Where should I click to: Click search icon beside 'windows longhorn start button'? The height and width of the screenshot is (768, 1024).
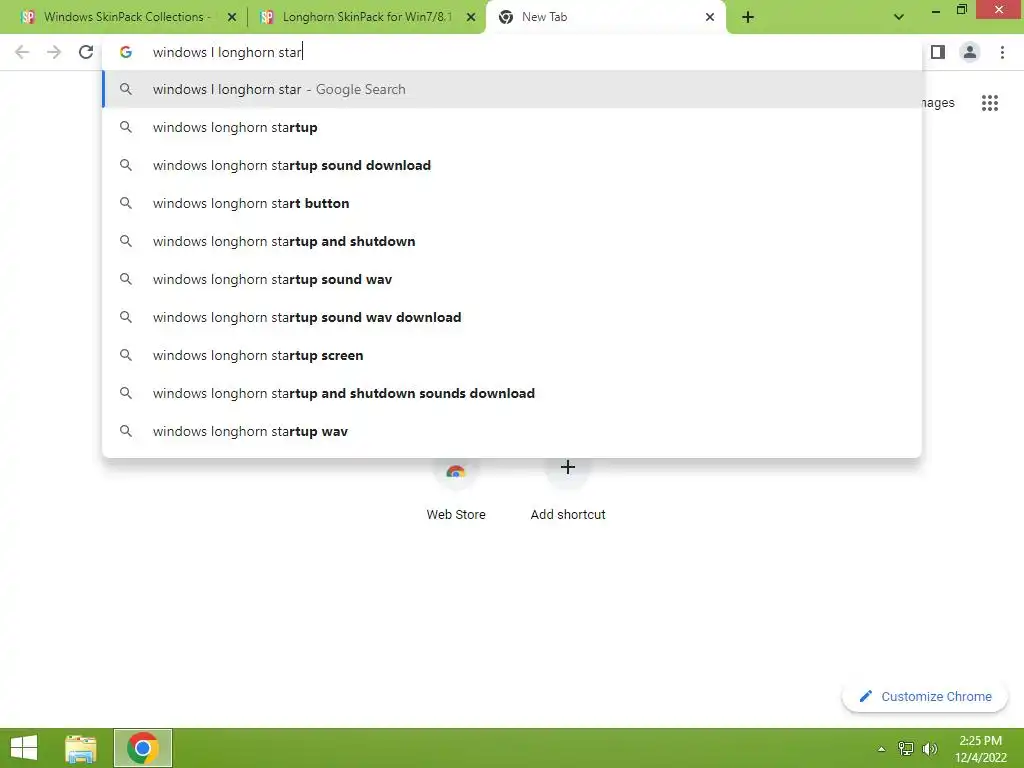coord(126,203)
